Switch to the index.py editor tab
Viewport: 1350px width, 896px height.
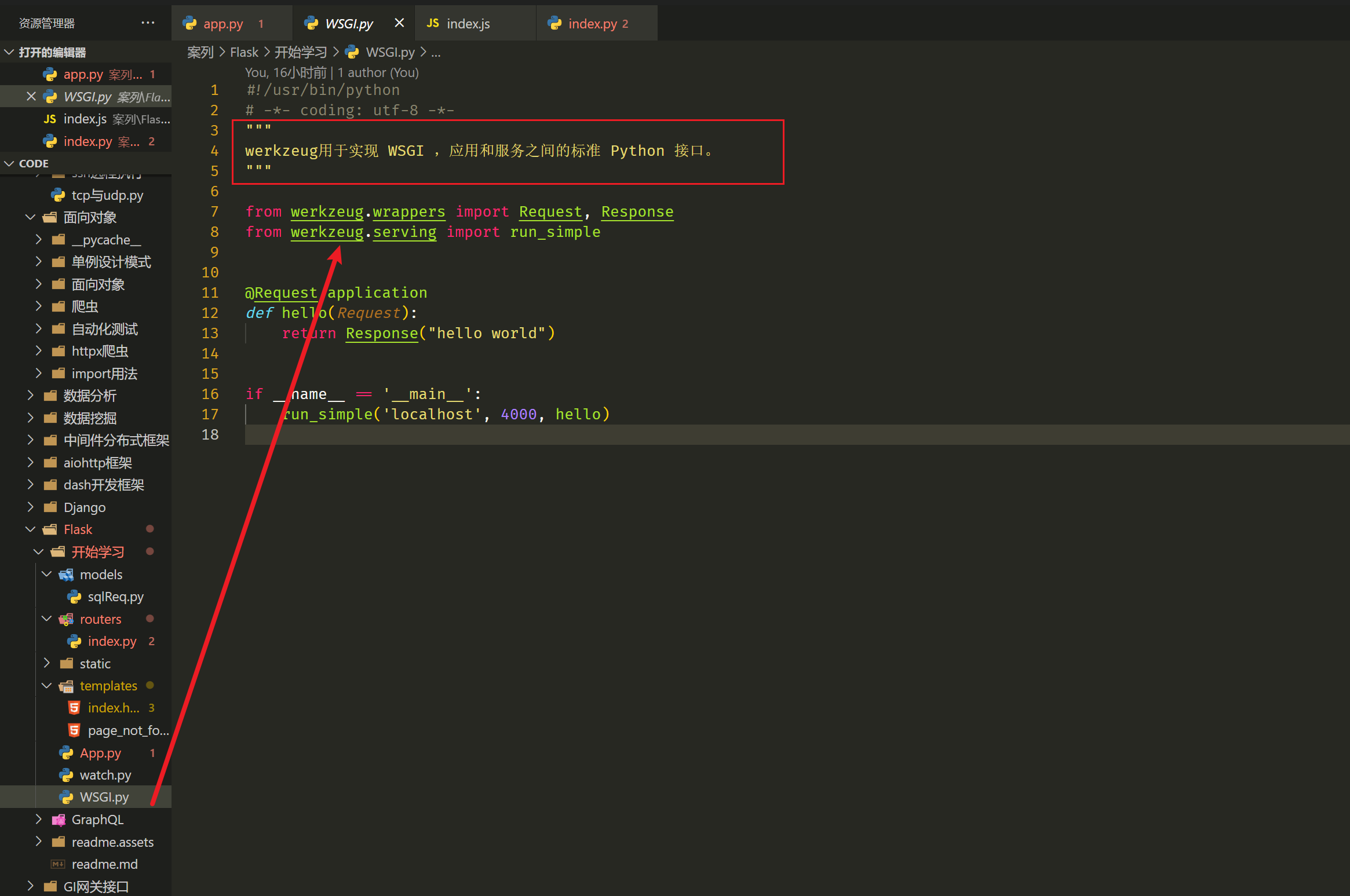[592, 24]
